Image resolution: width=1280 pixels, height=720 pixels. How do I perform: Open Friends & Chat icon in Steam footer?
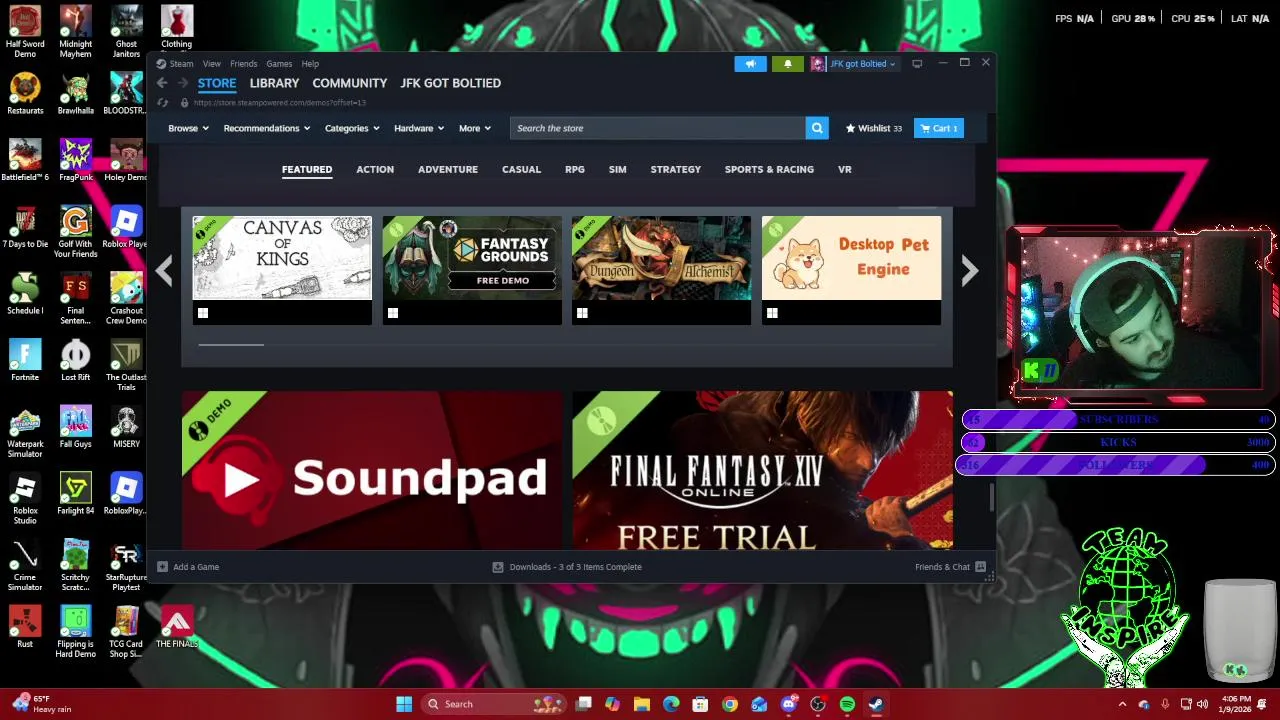click(981, 567)
